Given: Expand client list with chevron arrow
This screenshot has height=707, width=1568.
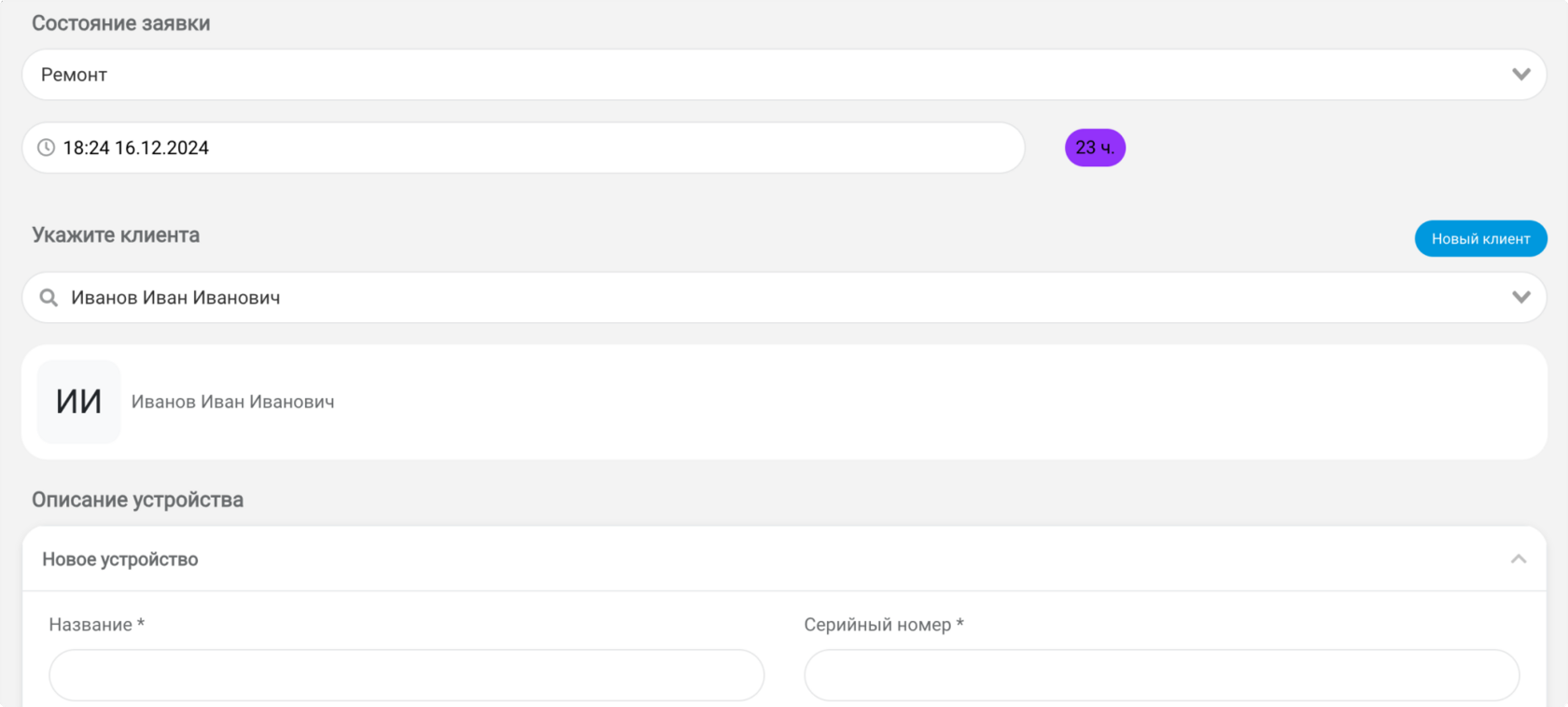Looking at the screenshot, I should [x=1520, y=298].
